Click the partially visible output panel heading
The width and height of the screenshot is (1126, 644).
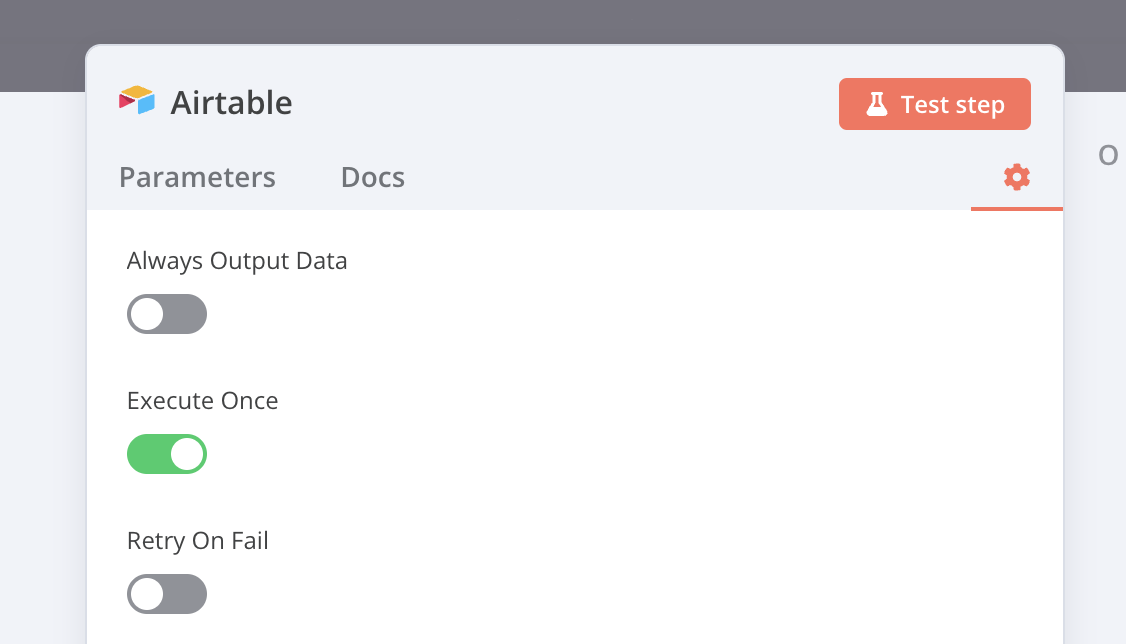[1108, 155]
